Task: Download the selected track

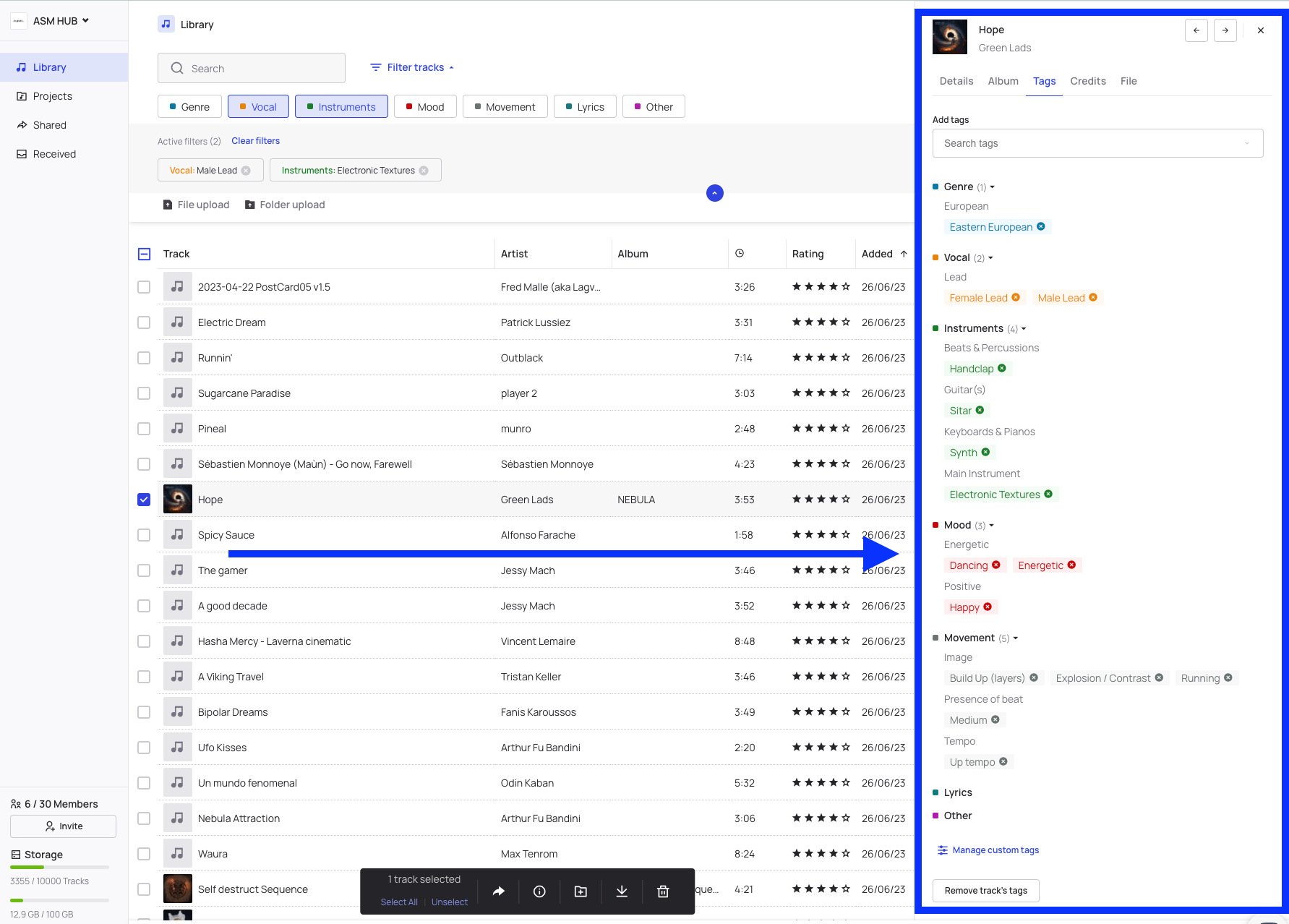Action: click(622, 891)
